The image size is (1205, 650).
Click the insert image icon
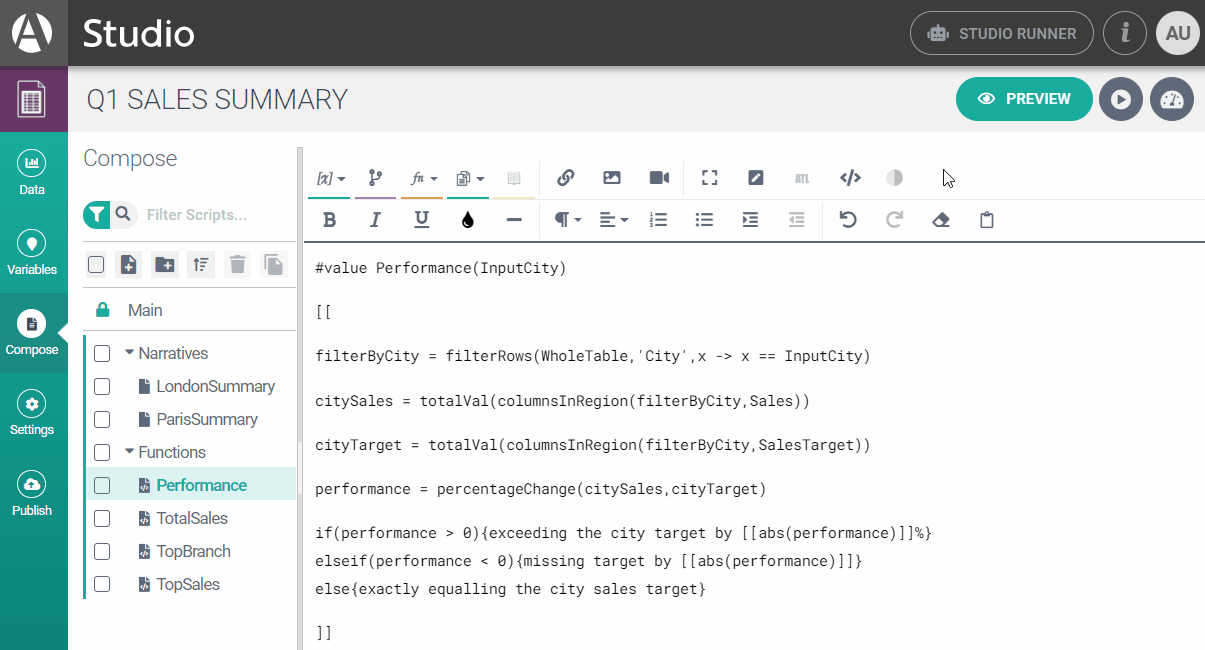click(x=612, y=178)
